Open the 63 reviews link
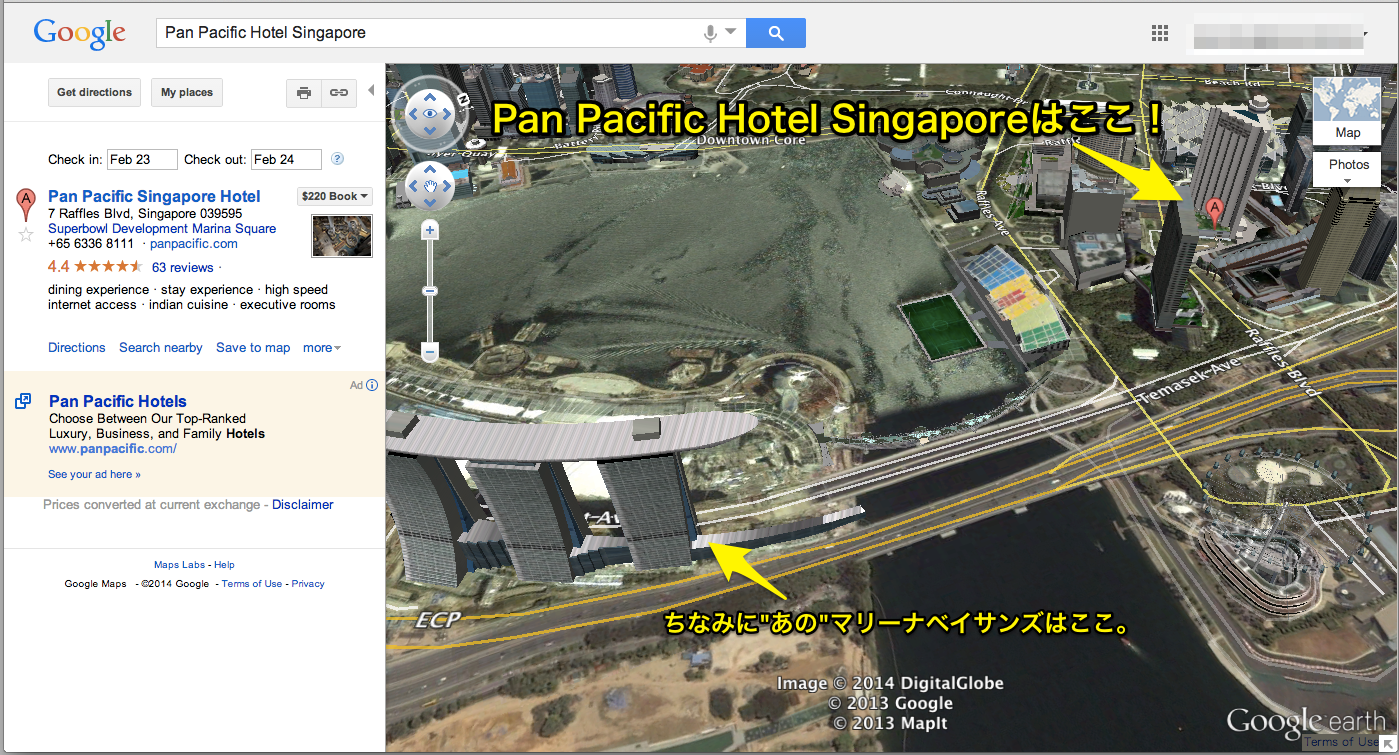 182,267
